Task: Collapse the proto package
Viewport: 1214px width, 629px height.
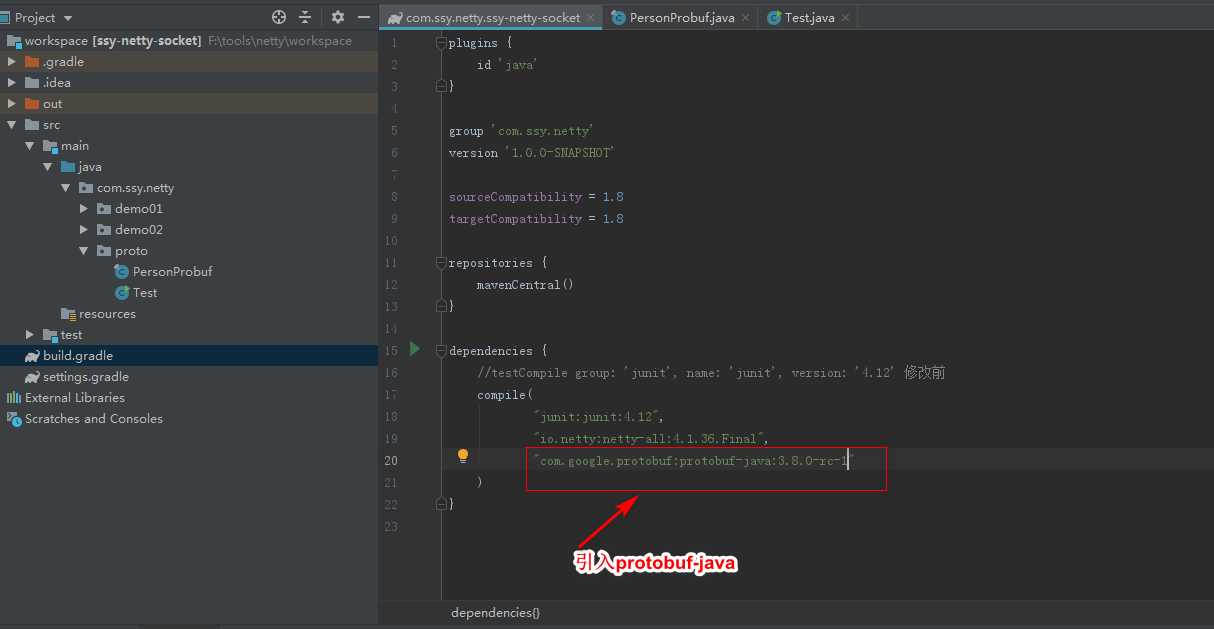Action: tap(84, 251)
